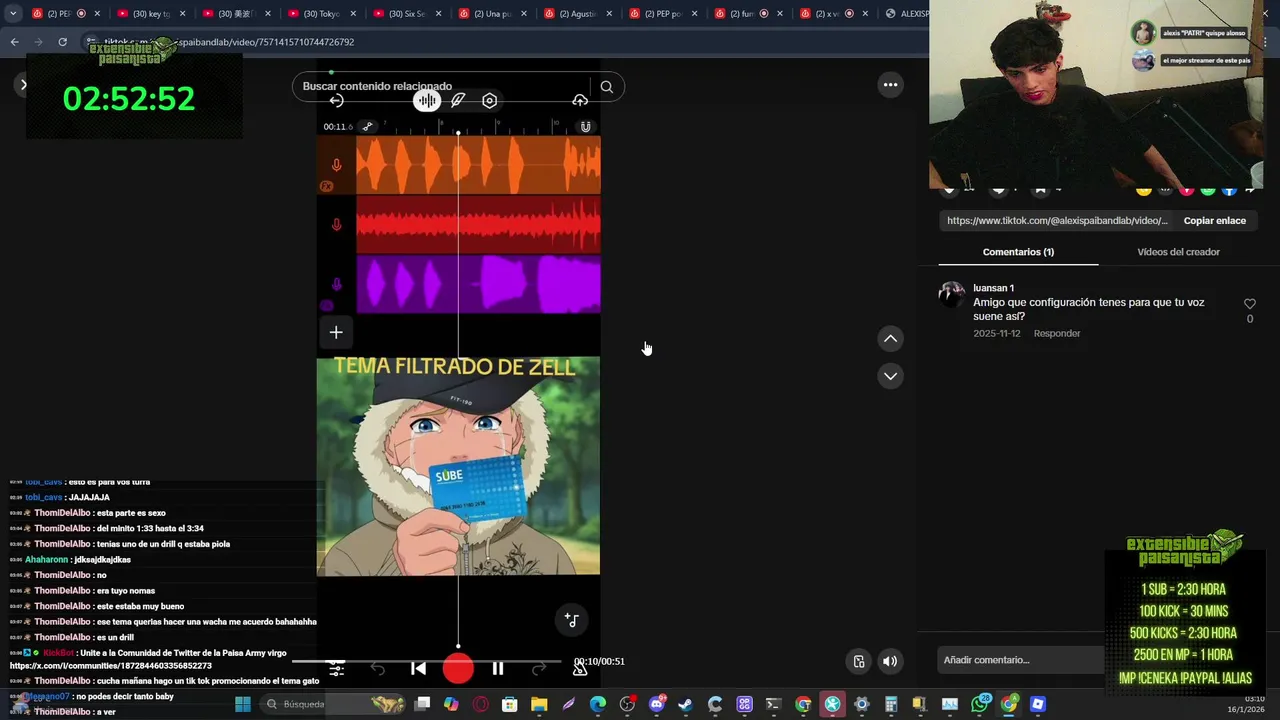Click the Copiar enlace button

[x=1214, y=221]
